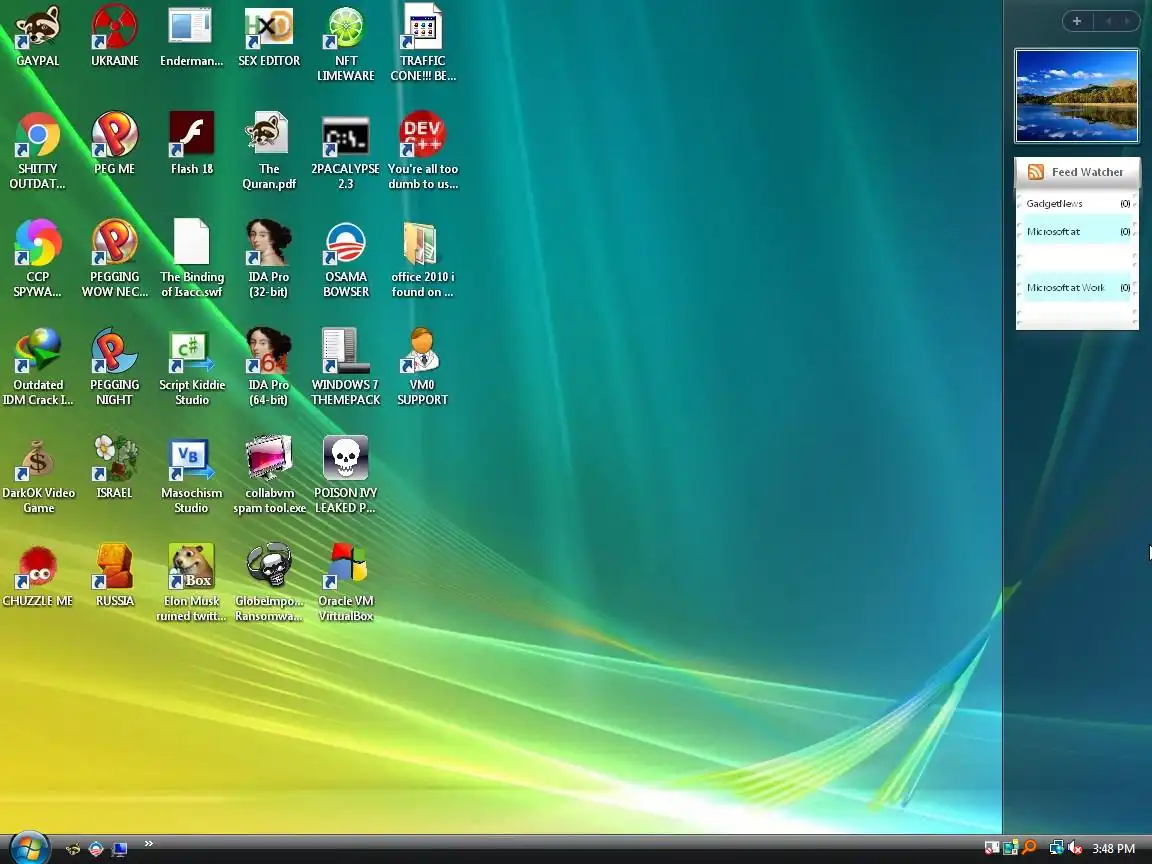Open the 'Microsoft at Work' feed entry
This screenshot has height=864, width=1152.
tap(1077, 287)
